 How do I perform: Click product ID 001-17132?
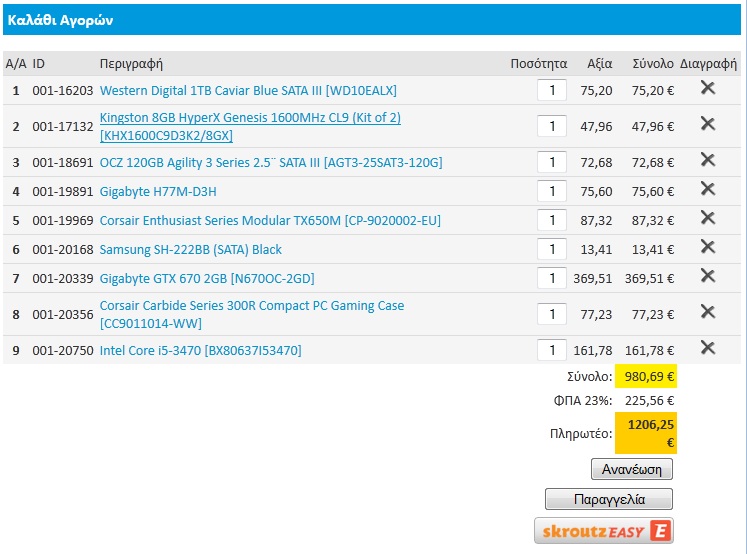point(62,127)
